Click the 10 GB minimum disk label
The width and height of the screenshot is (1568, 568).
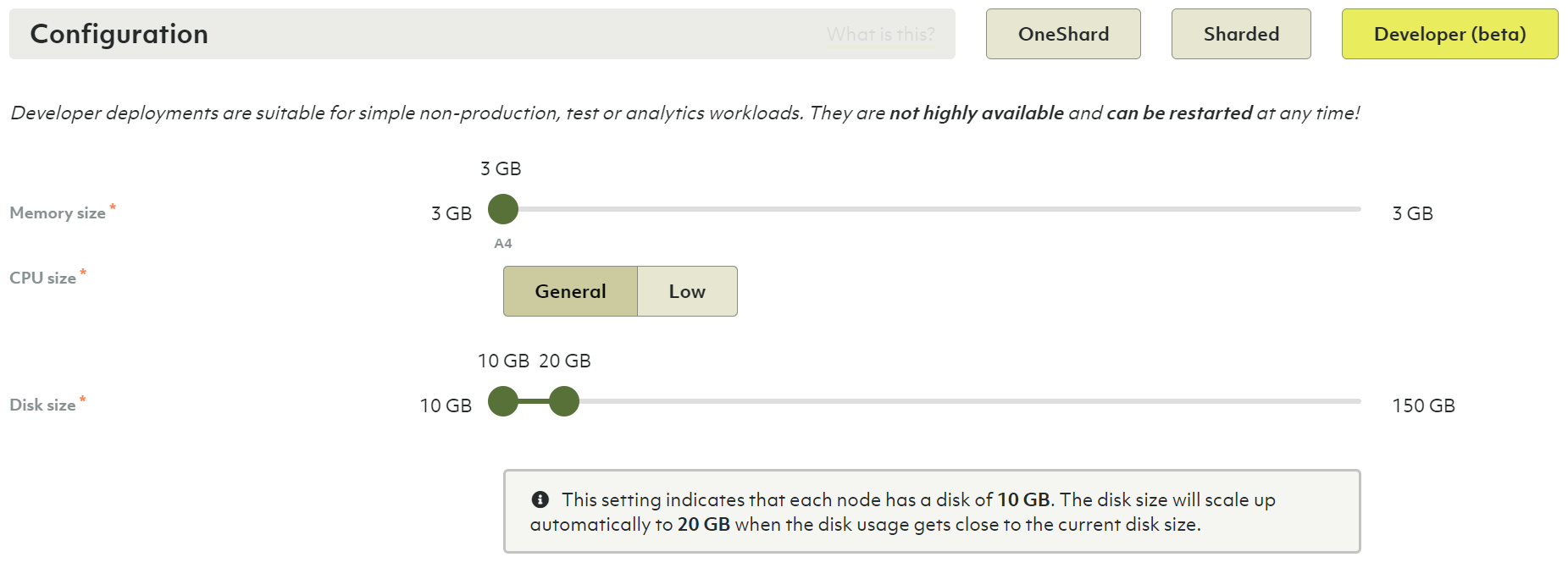point(446,405)
